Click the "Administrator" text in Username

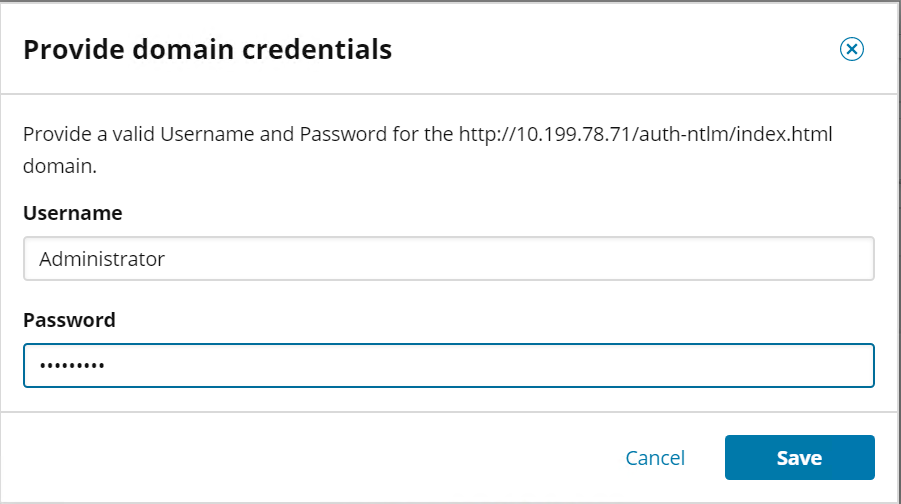pyautogui.click(x=102, y=259)
